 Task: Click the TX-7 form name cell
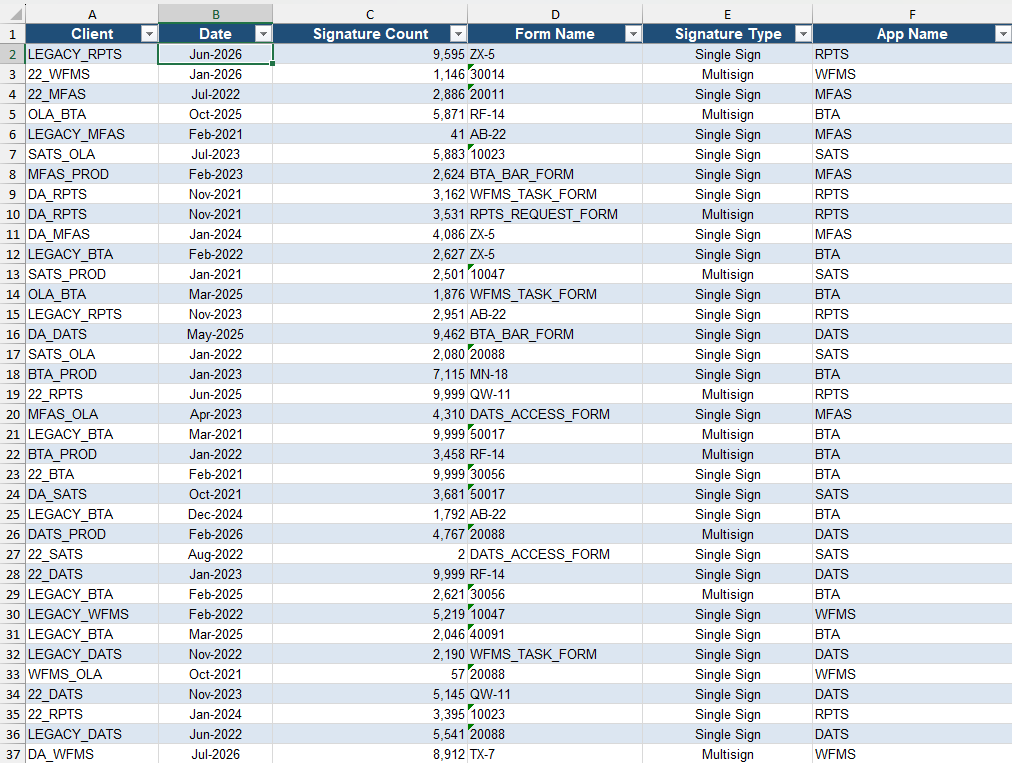[x=555, y=754]
